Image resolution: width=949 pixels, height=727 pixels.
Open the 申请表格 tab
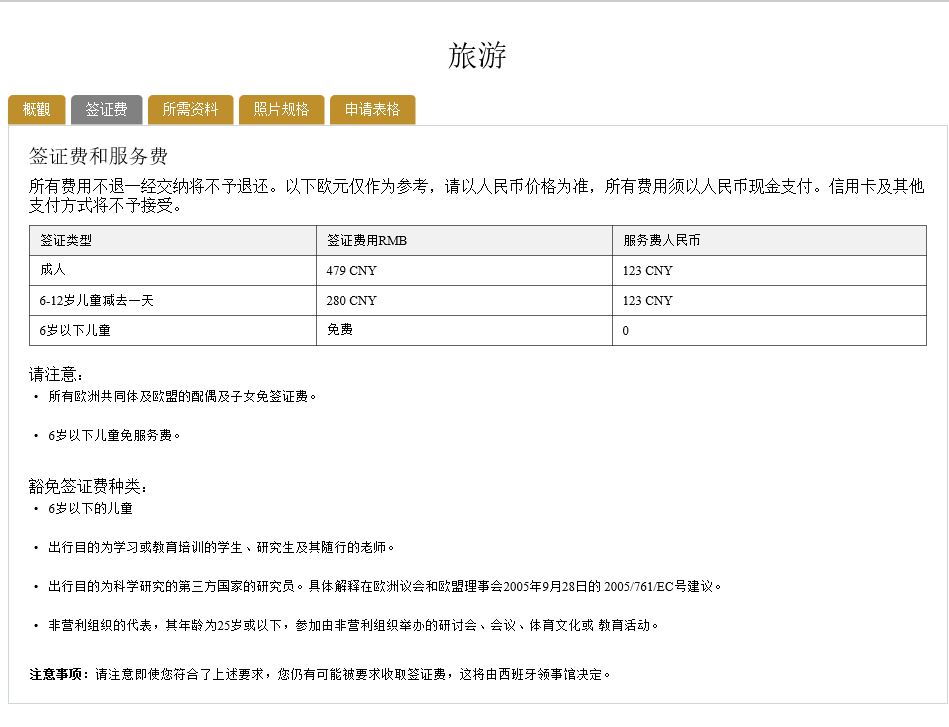[x=372, y=110]
